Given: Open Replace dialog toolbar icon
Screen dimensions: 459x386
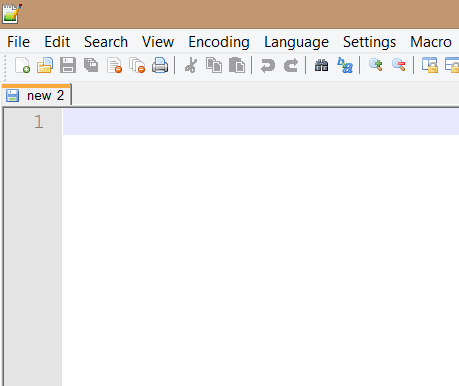Looking at the screenshot, I should pyautogui.click(x=345, y=65).
